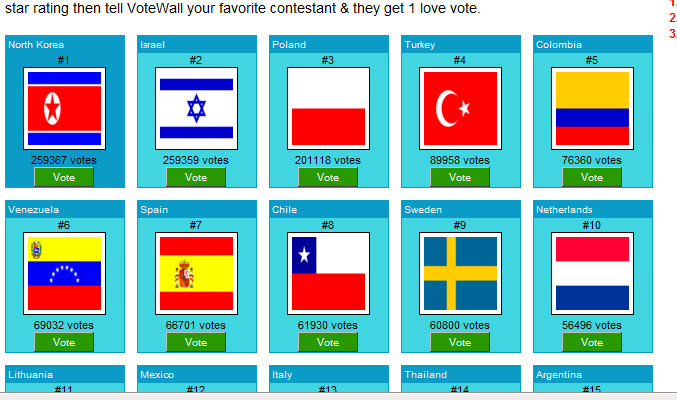Vote for Turkey

(460, 177)
